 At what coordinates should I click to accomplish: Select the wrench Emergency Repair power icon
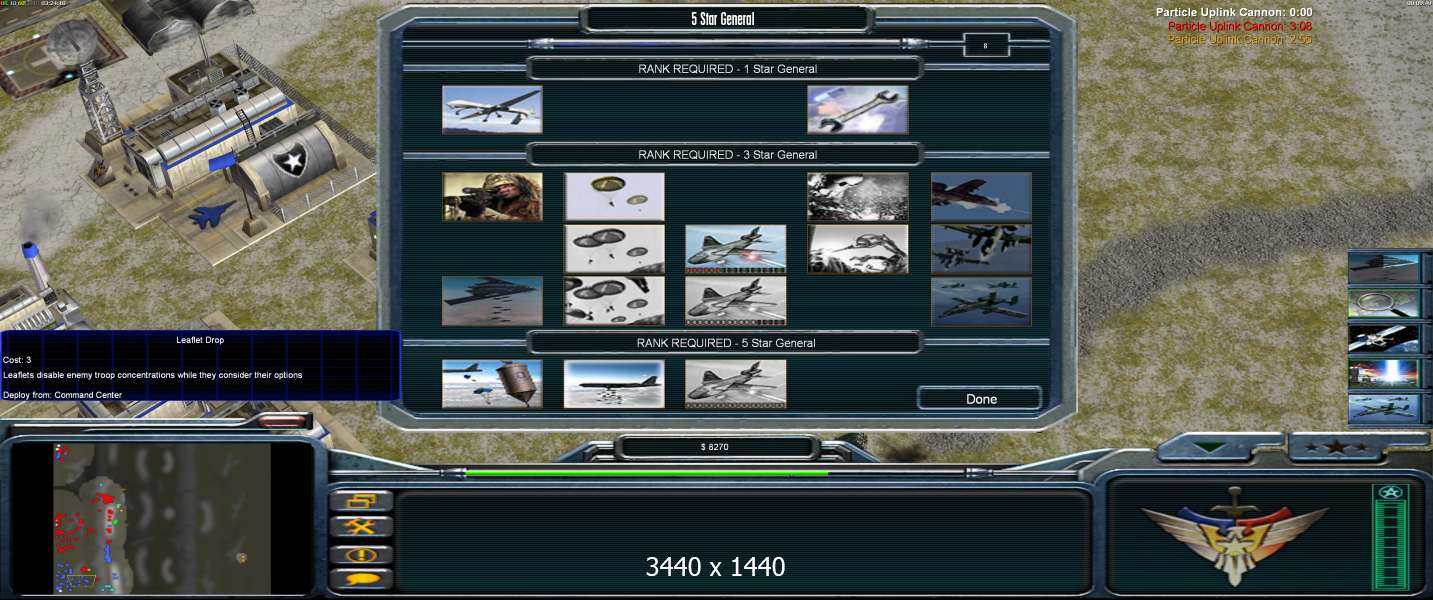tap(858, 110)
